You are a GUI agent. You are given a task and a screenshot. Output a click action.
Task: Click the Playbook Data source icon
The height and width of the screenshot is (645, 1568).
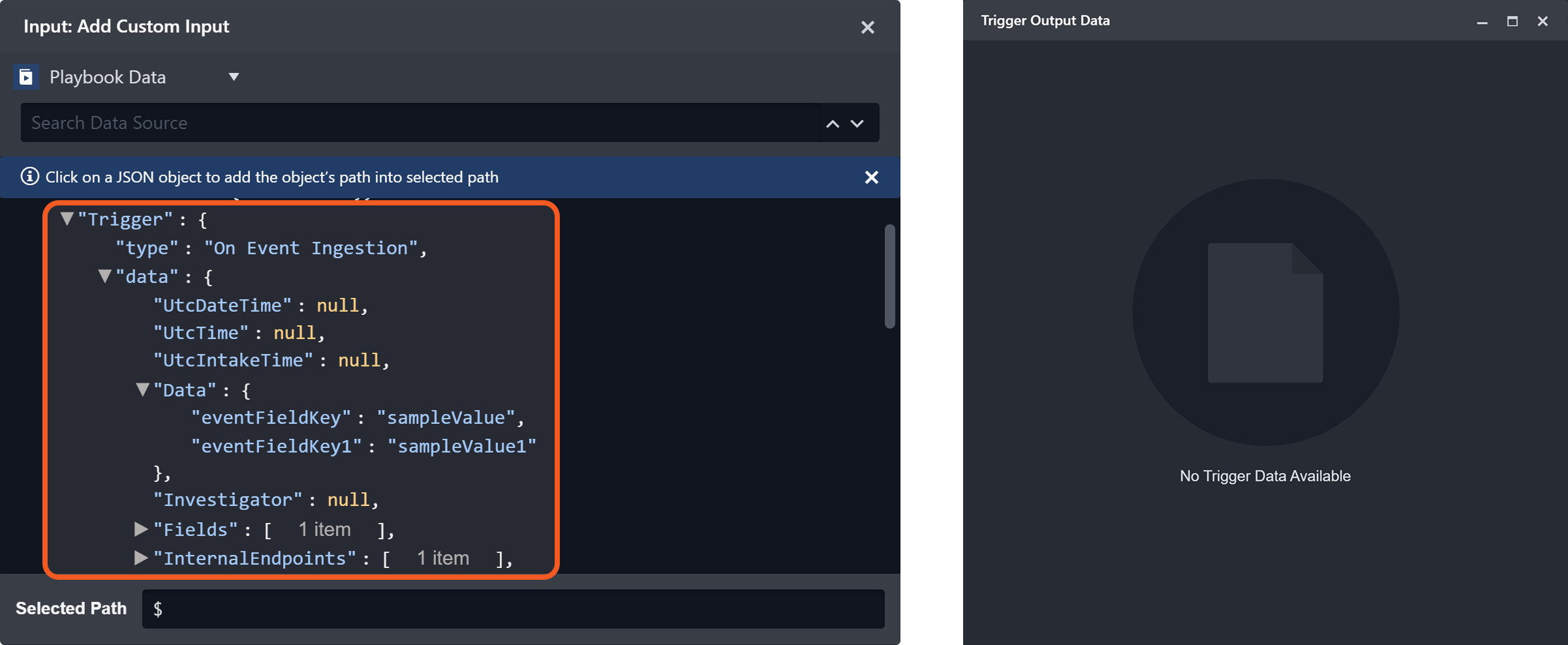26,77
